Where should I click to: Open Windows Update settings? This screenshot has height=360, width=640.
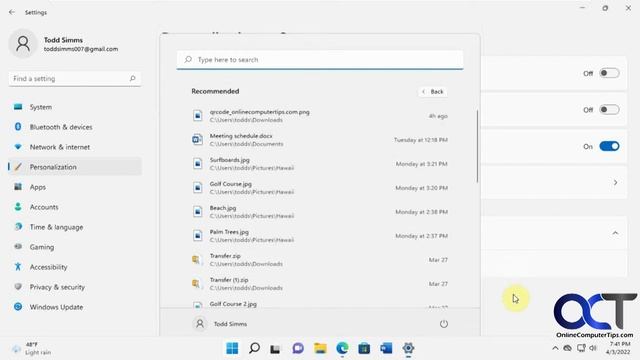point(75,307)
